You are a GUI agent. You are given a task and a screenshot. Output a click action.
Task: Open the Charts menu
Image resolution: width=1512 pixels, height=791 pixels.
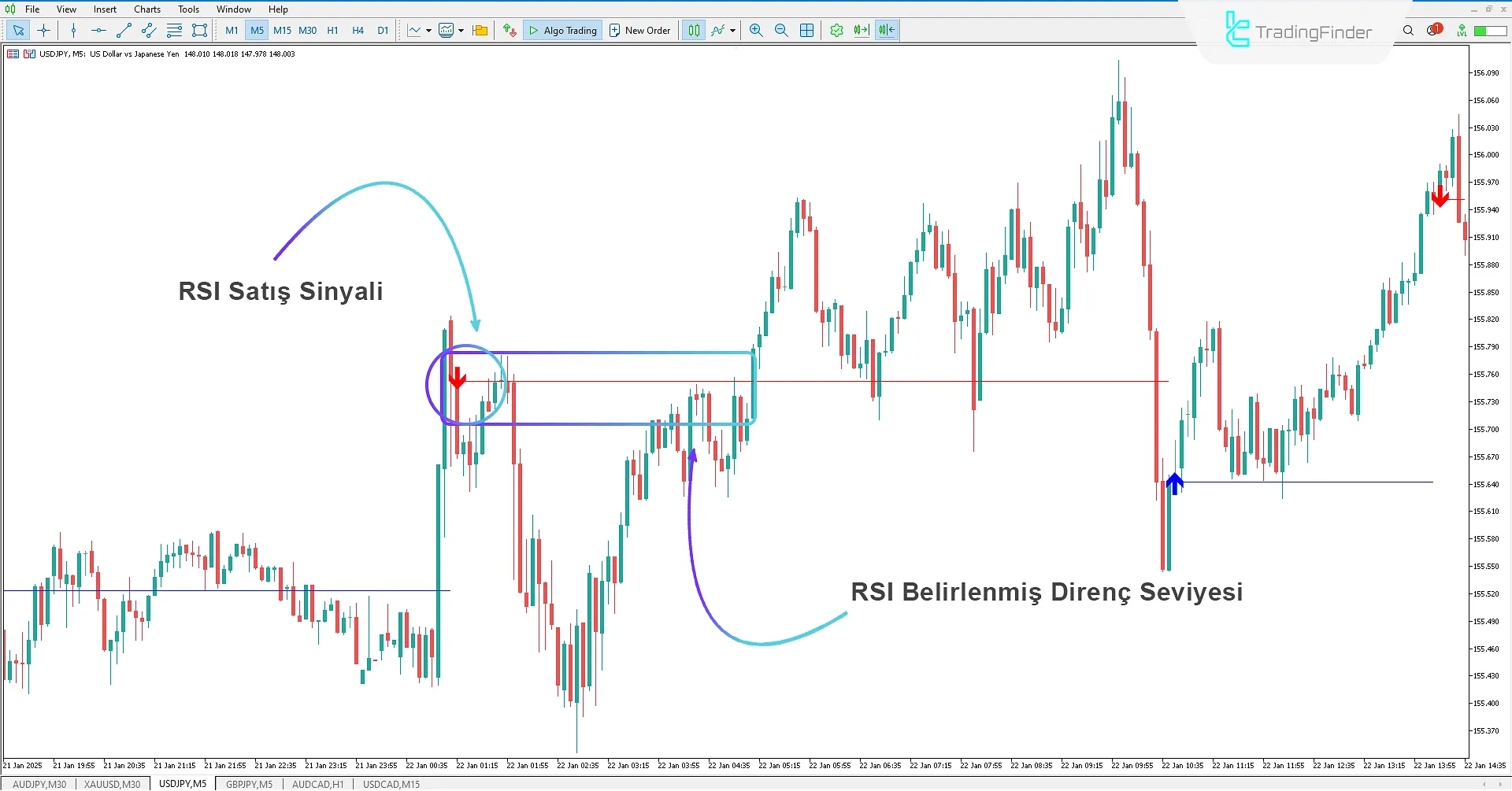point(146,9)
